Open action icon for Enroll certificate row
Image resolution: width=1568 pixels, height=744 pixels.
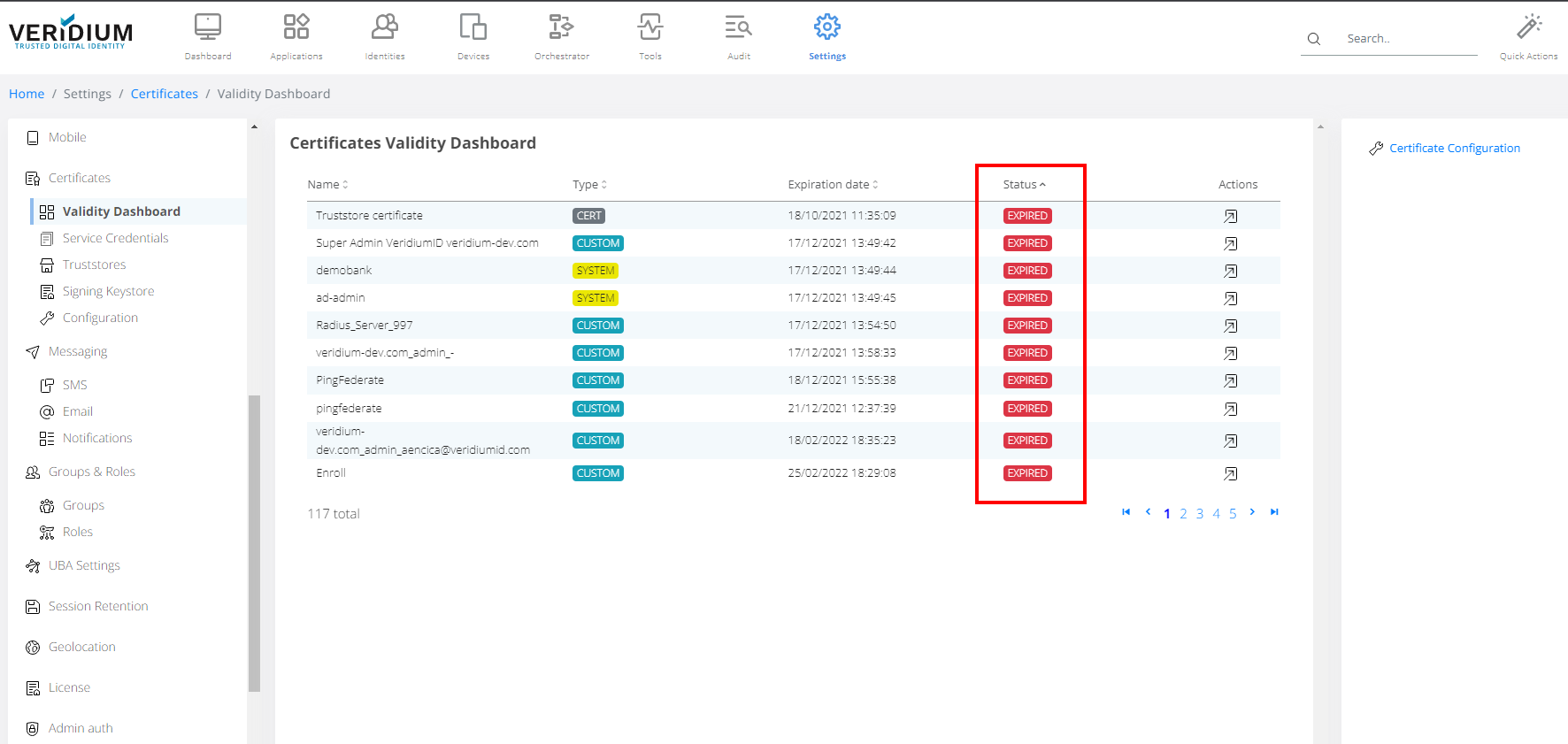(1230, 473)
